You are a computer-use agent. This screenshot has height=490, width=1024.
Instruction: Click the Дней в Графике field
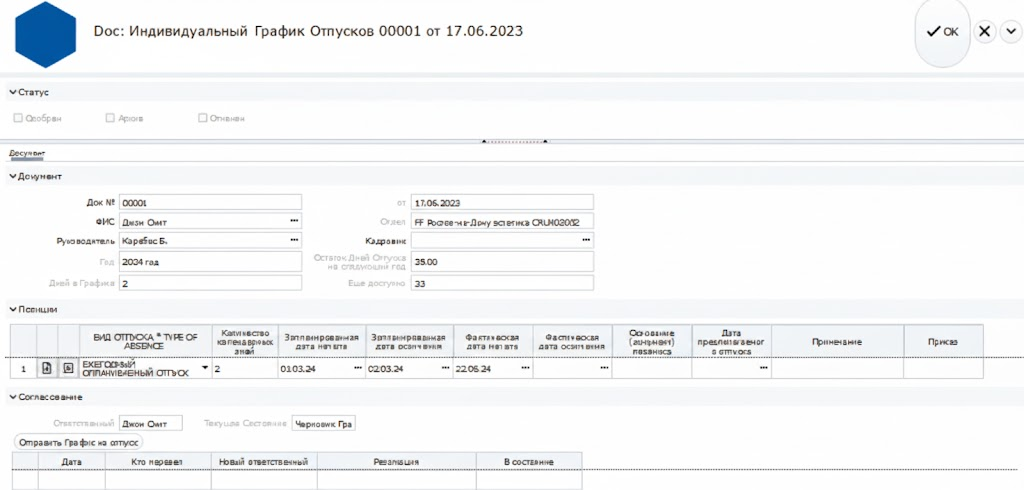point(210,284)
